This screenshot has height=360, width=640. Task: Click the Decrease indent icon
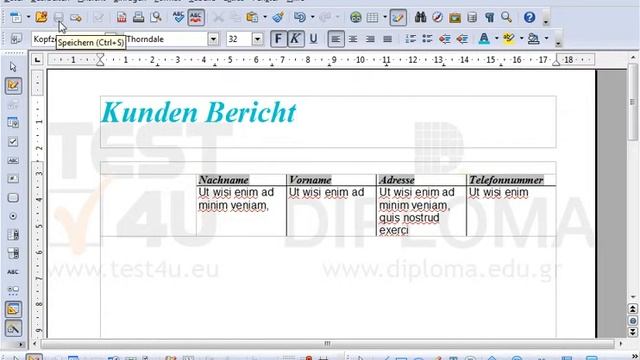coord(444,39)
